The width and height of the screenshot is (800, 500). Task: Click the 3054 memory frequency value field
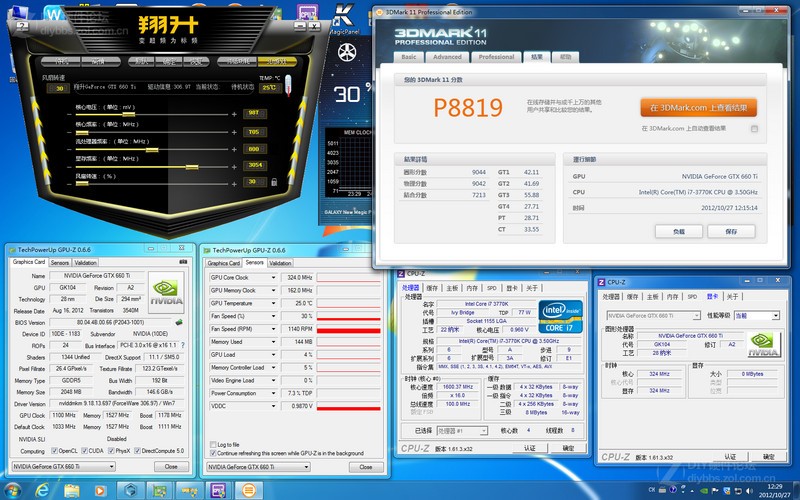[255, 165]
